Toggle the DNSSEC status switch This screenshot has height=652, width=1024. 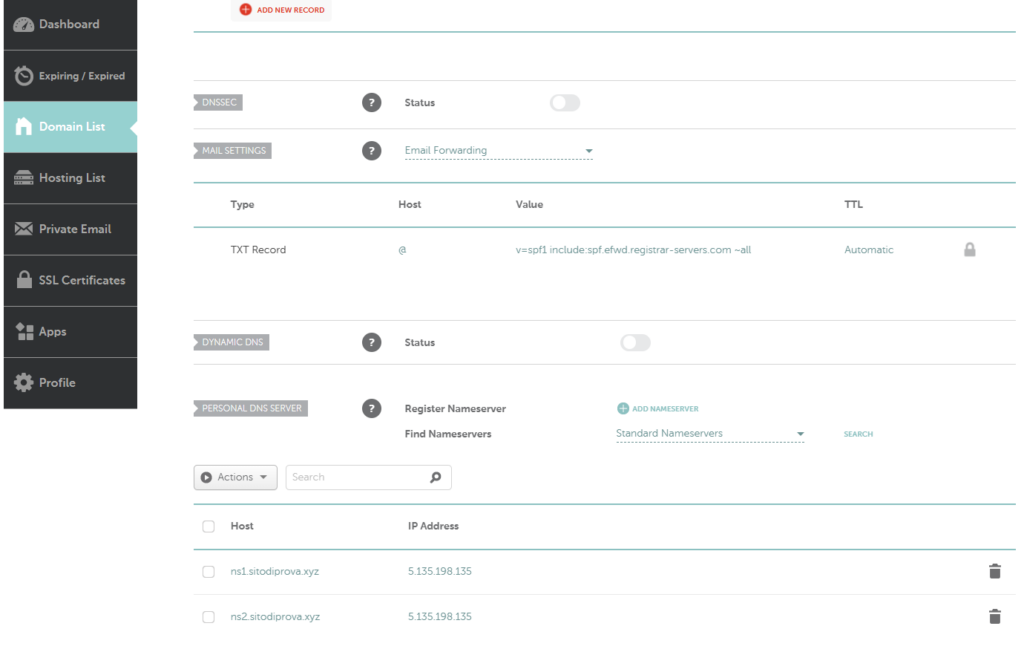565,103
